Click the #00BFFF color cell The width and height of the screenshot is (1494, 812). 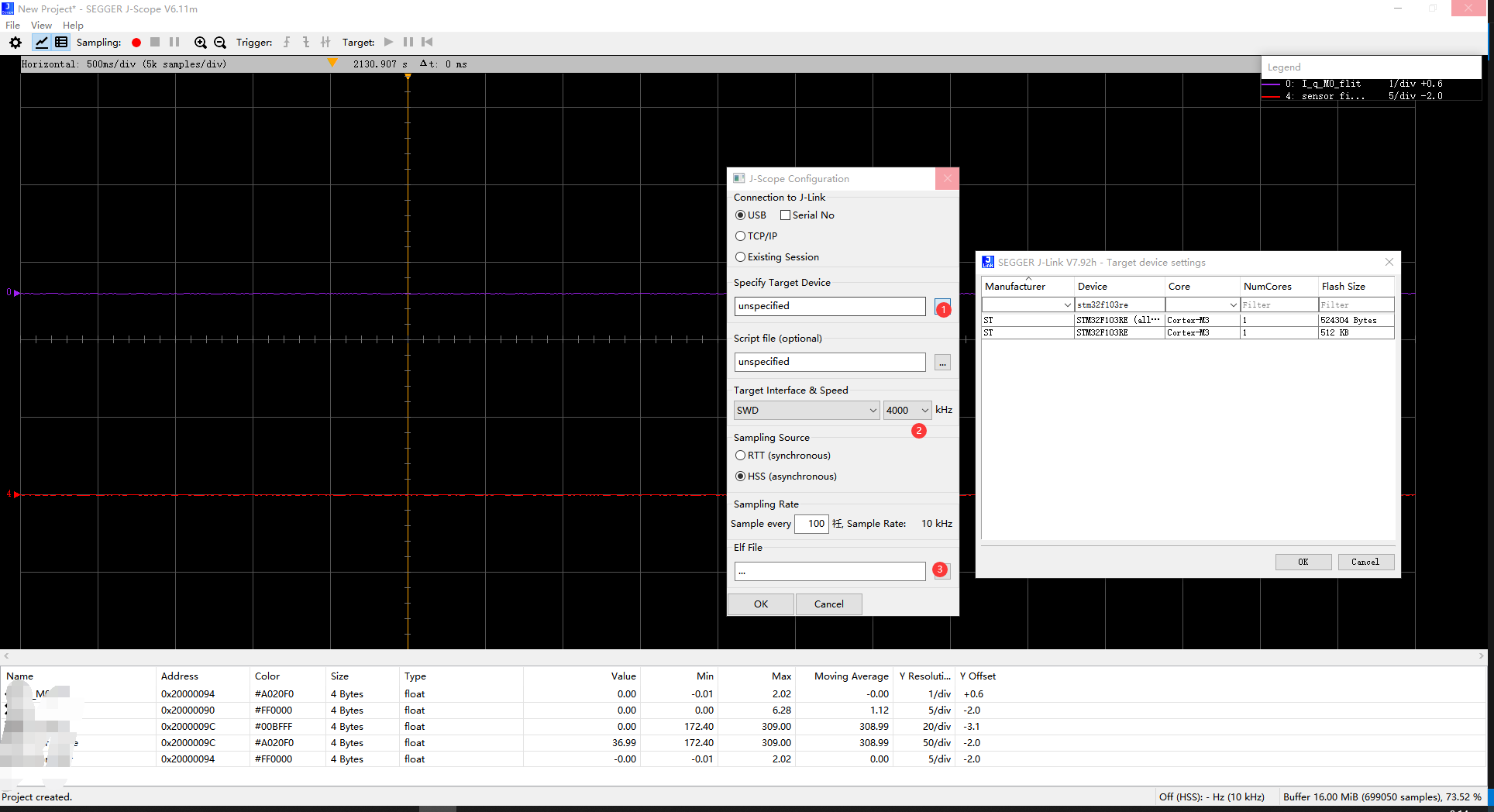click(x=287, y=727)
